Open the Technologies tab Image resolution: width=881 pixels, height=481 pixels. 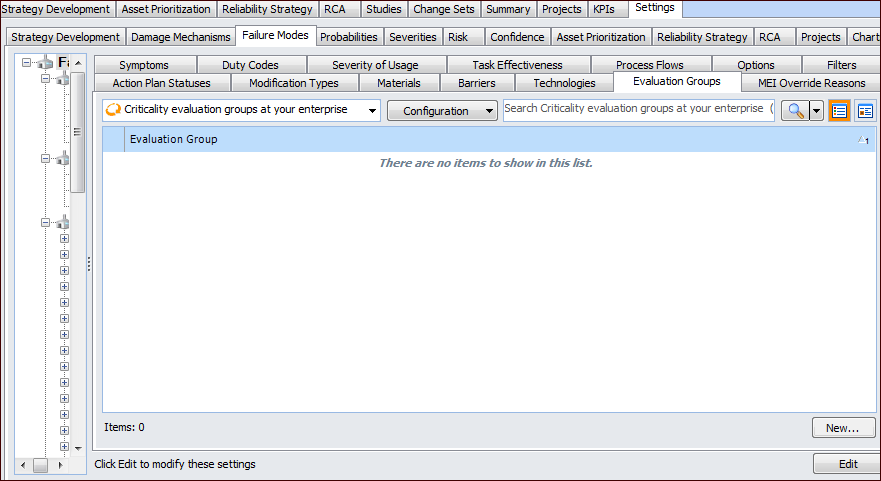(x=565, y=83)
